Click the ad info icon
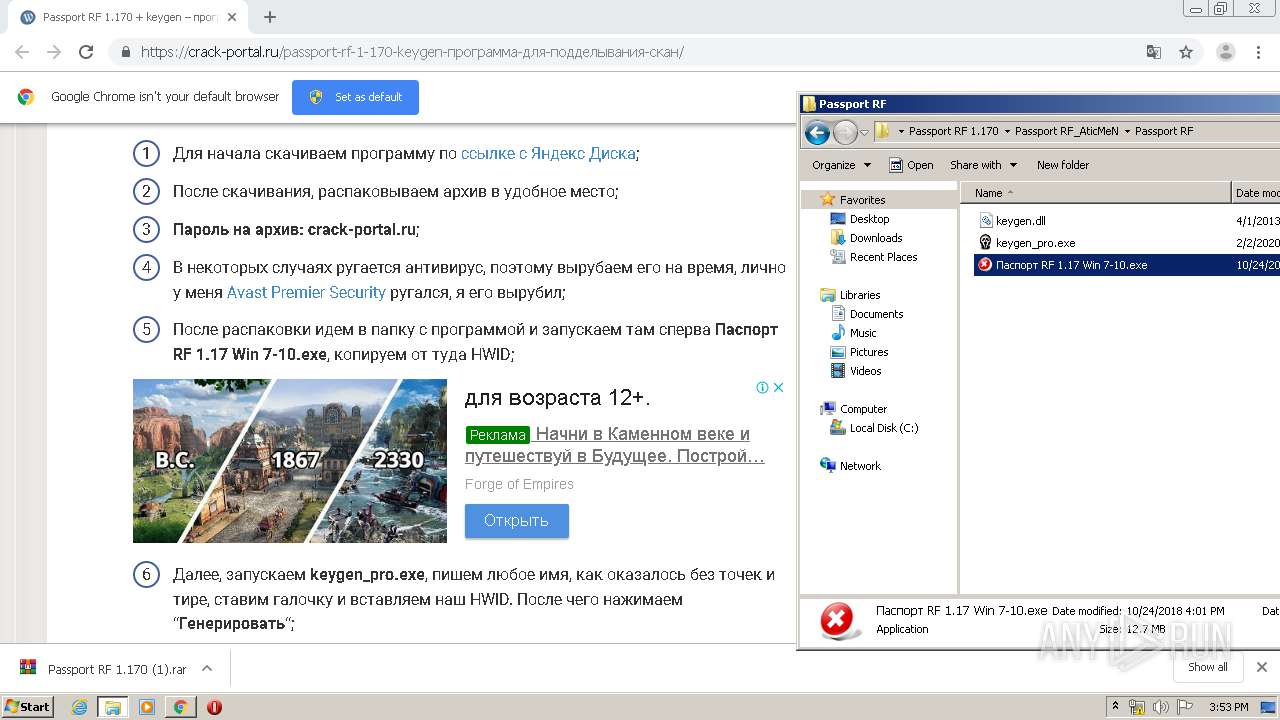Image resolution: width=1280 pixels, height=720 pixels. click(762, 387)
